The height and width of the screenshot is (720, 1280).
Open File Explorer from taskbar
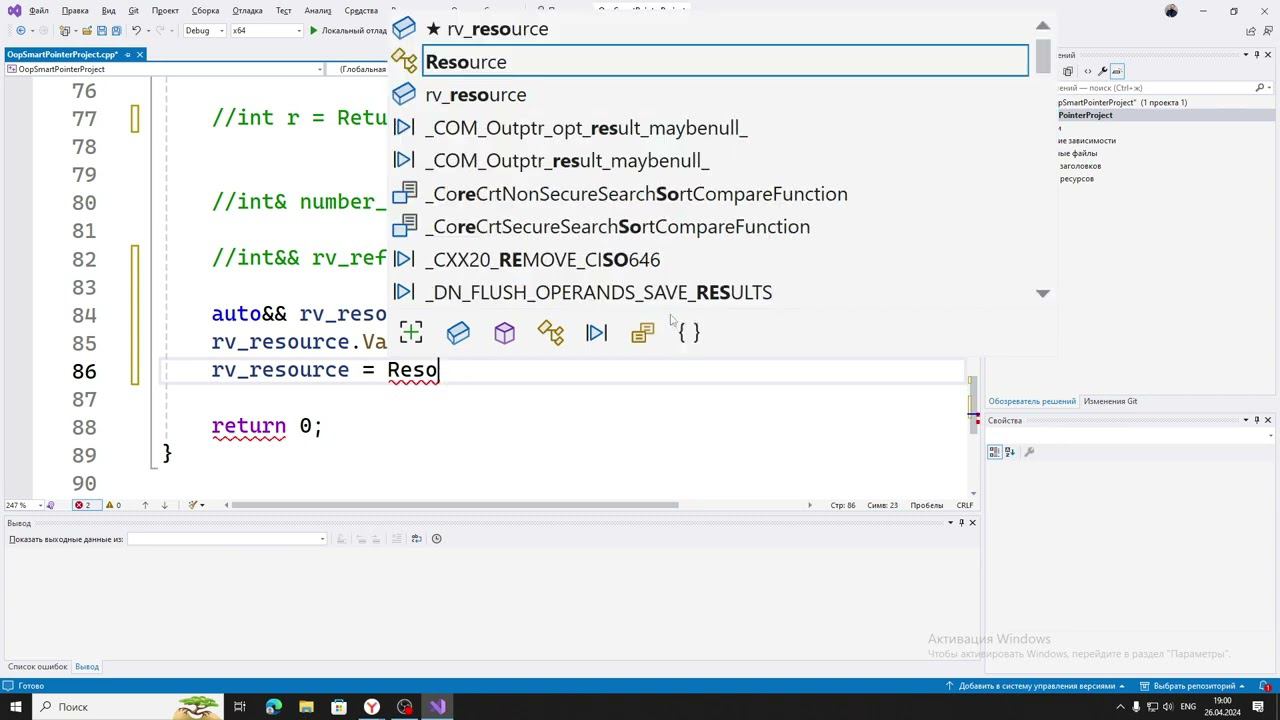(x=306, y=707)
